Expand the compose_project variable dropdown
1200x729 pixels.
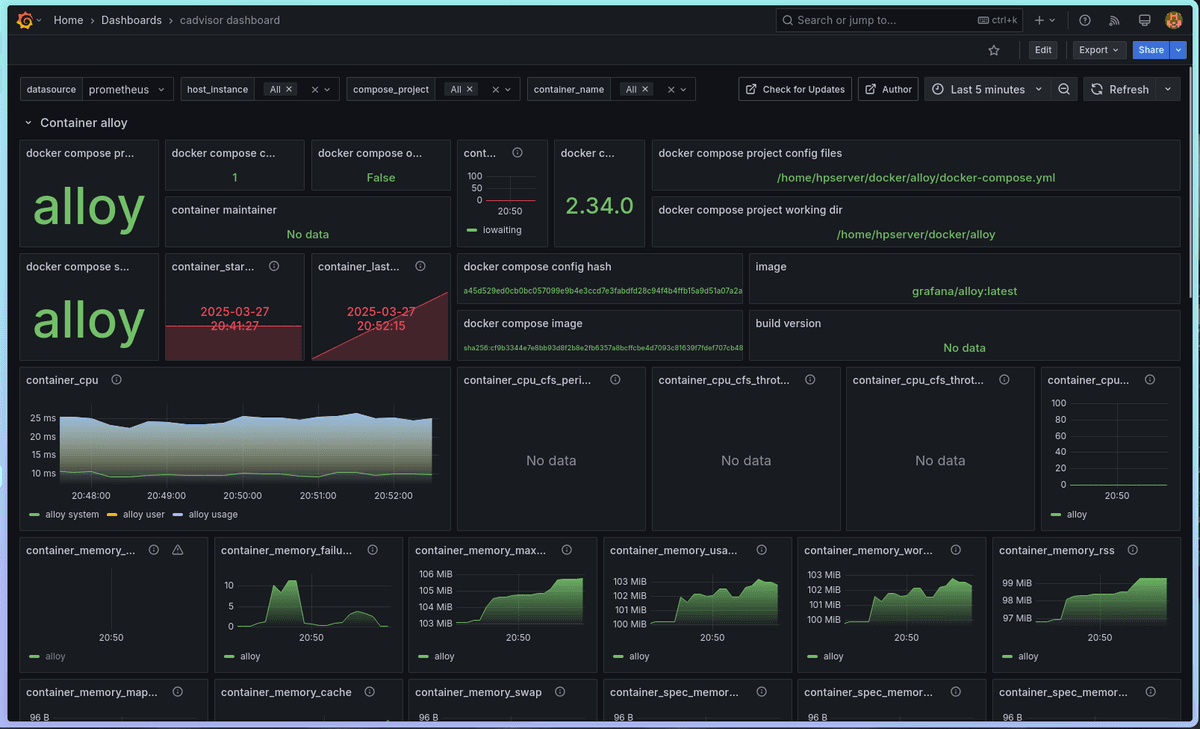(x=508, y=89)
